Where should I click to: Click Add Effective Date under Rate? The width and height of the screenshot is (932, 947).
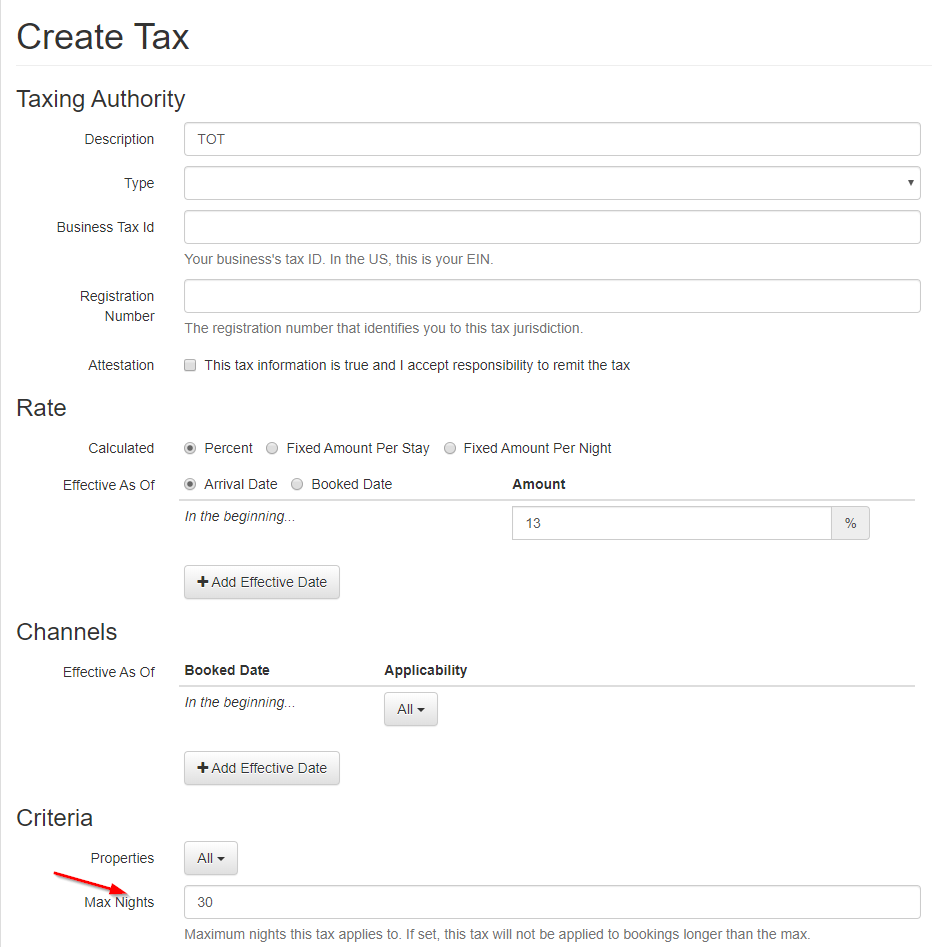[262, 582]
